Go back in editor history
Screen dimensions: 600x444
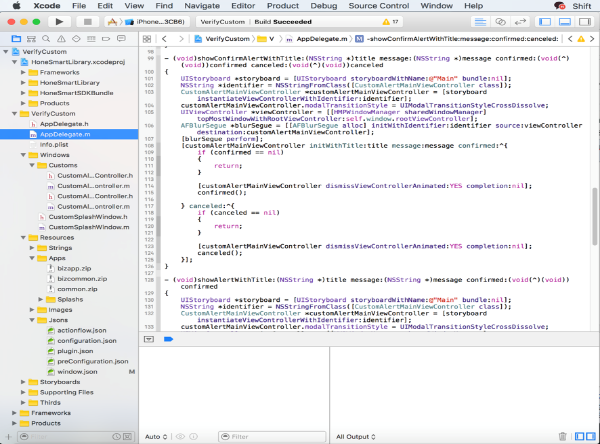(165, 39)
